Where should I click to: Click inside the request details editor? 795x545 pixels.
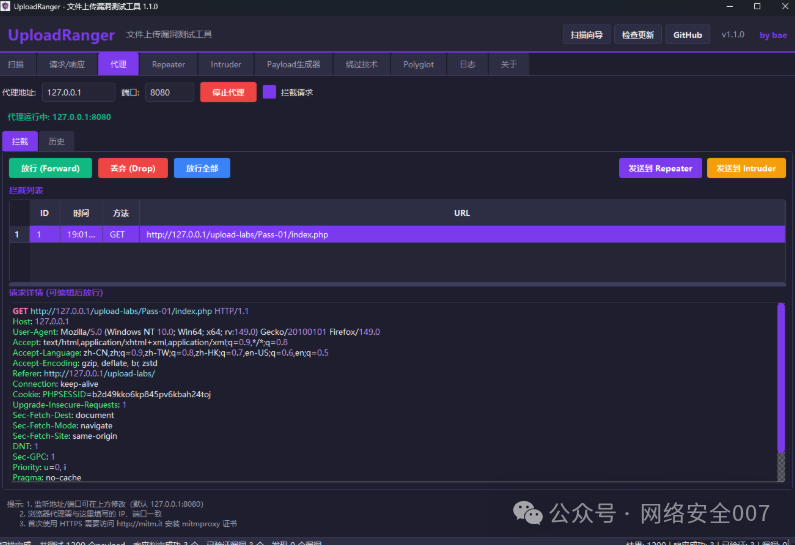(393, 392)
